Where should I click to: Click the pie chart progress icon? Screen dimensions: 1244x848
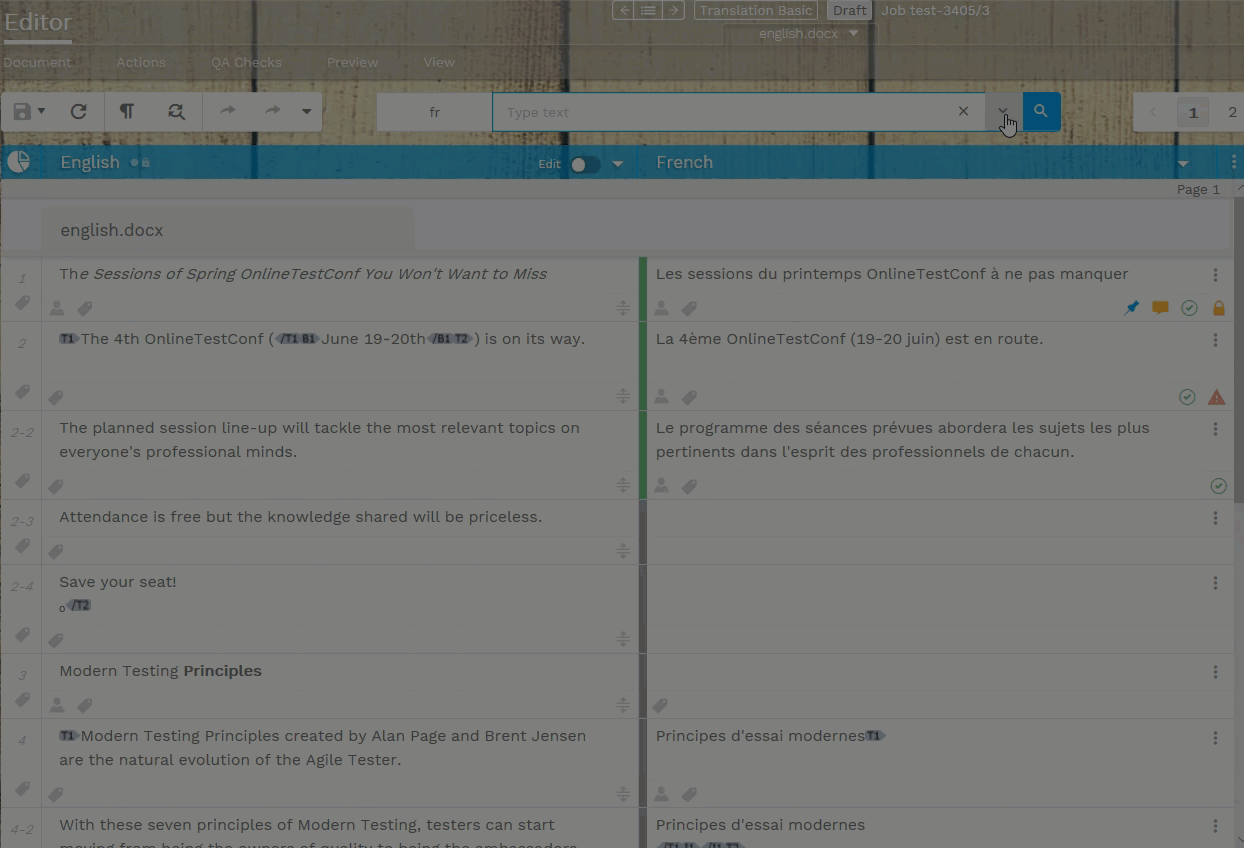coord(18,162)
